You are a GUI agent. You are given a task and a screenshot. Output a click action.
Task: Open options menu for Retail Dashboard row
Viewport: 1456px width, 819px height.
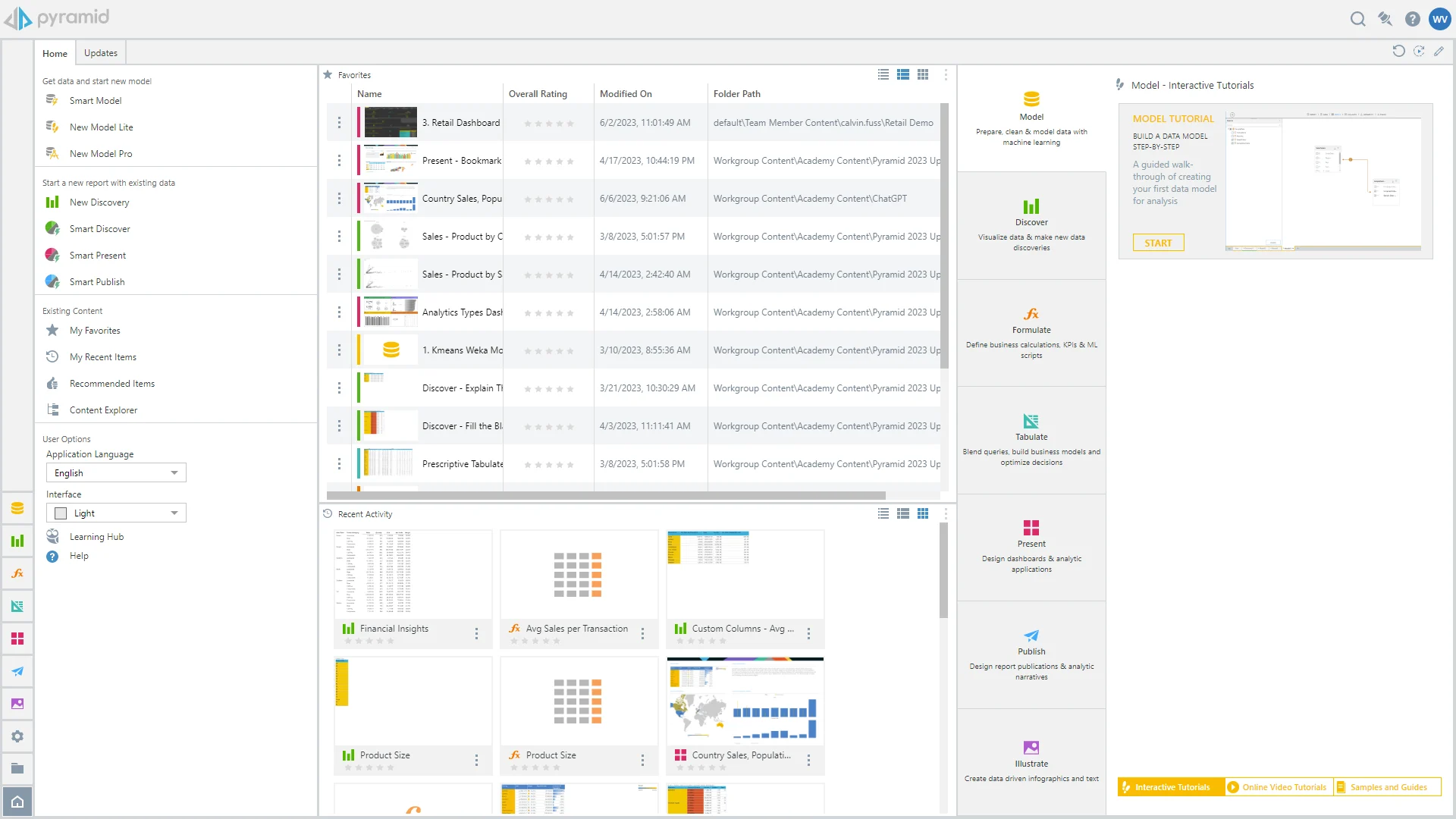[339, 123]
